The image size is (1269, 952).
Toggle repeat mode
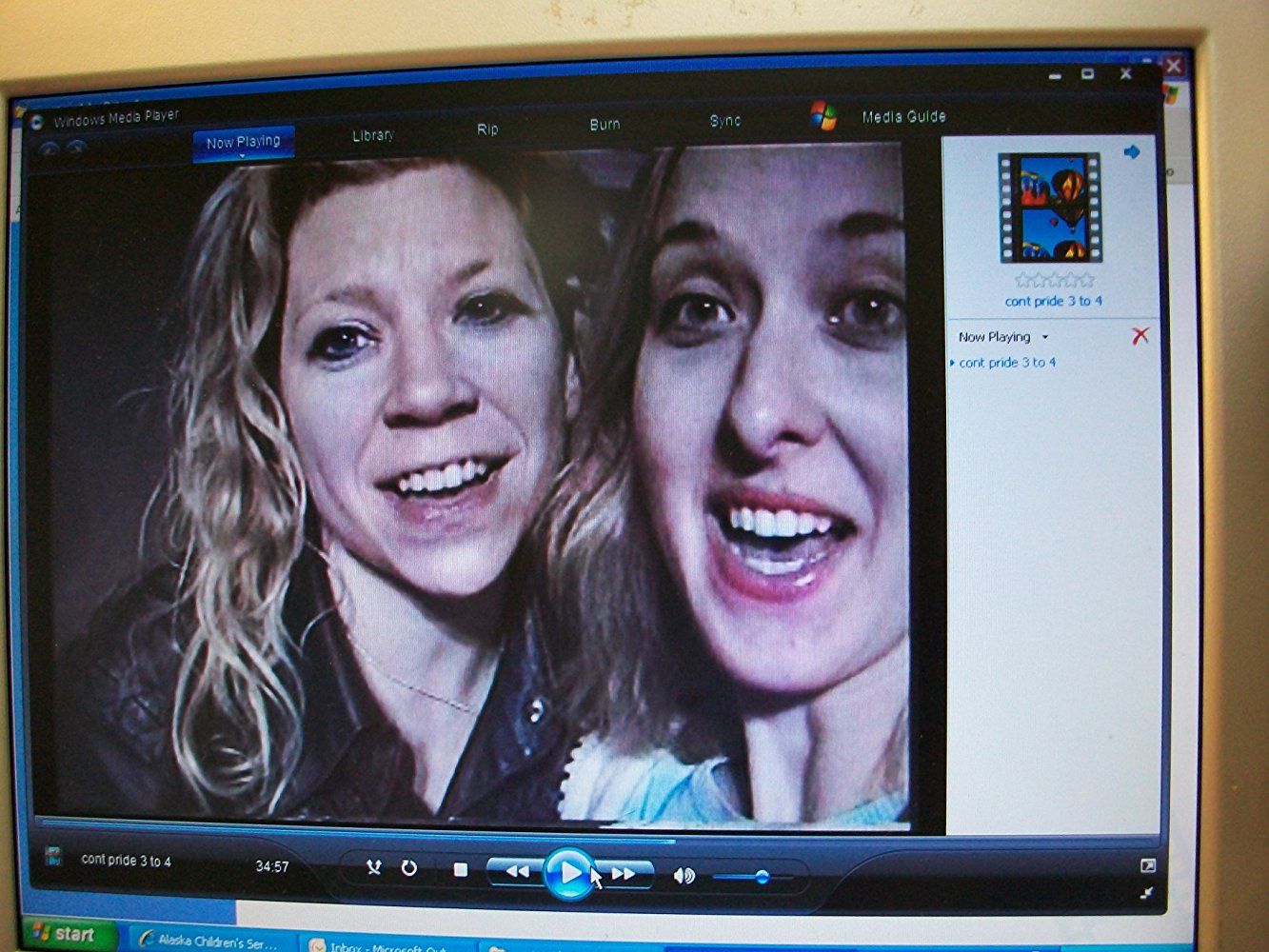408,867
